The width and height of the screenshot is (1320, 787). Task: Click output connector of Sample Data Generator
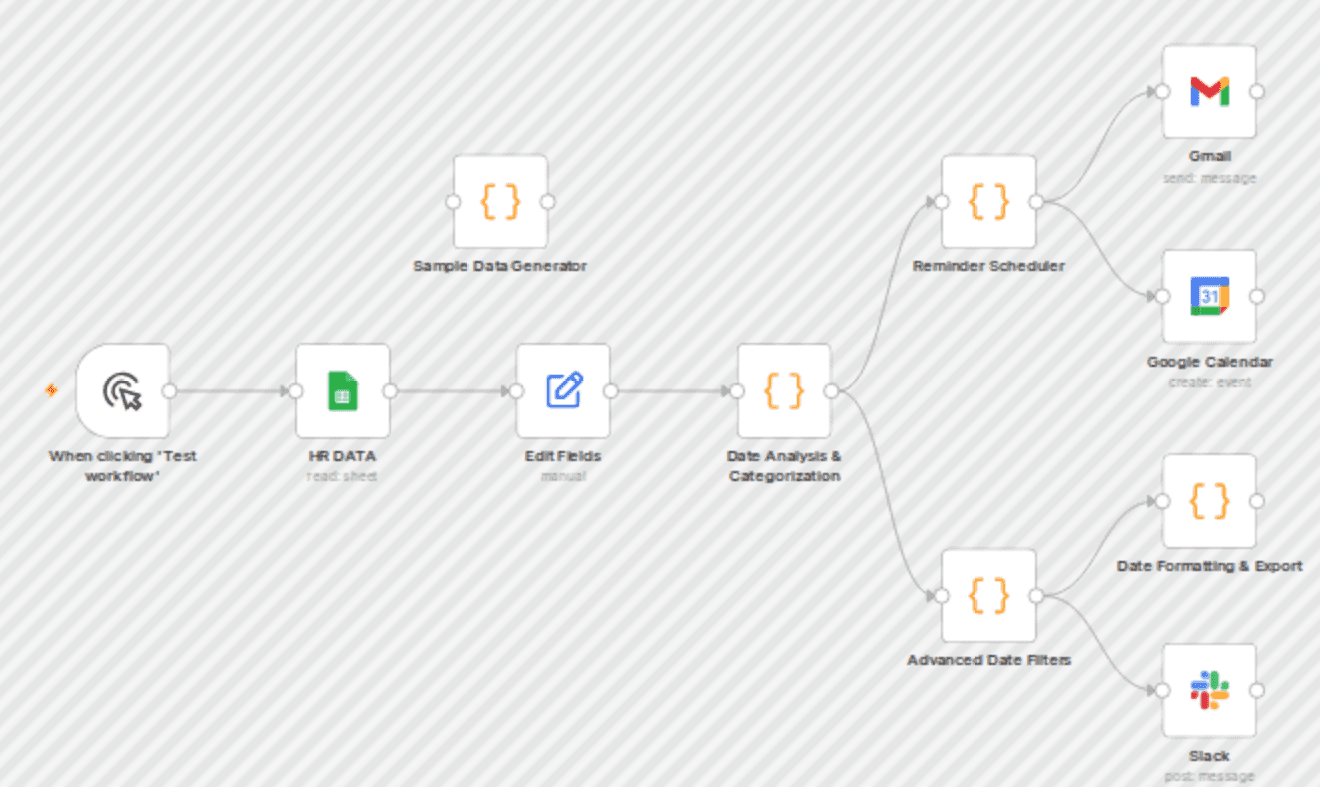coord(548,201)
